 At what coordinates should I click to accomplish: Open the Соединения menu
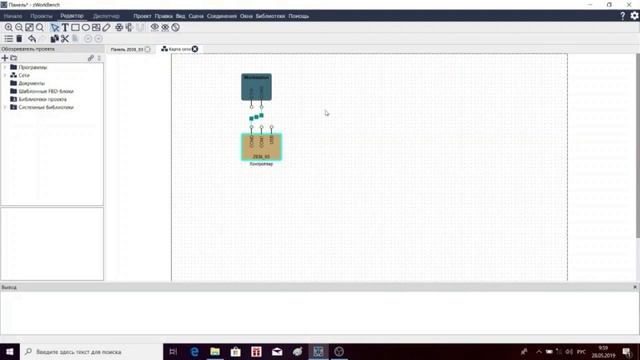click(x=222, y=16)
